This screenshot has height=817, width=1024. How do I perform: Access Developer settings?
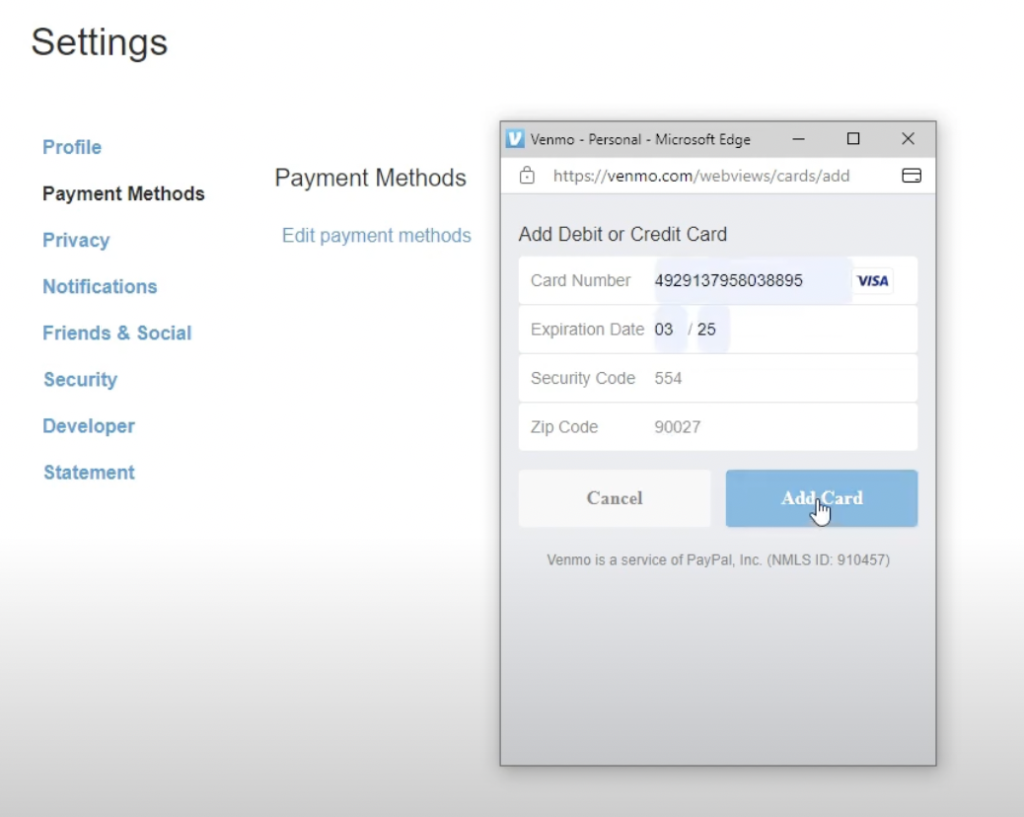coord(88,426)
